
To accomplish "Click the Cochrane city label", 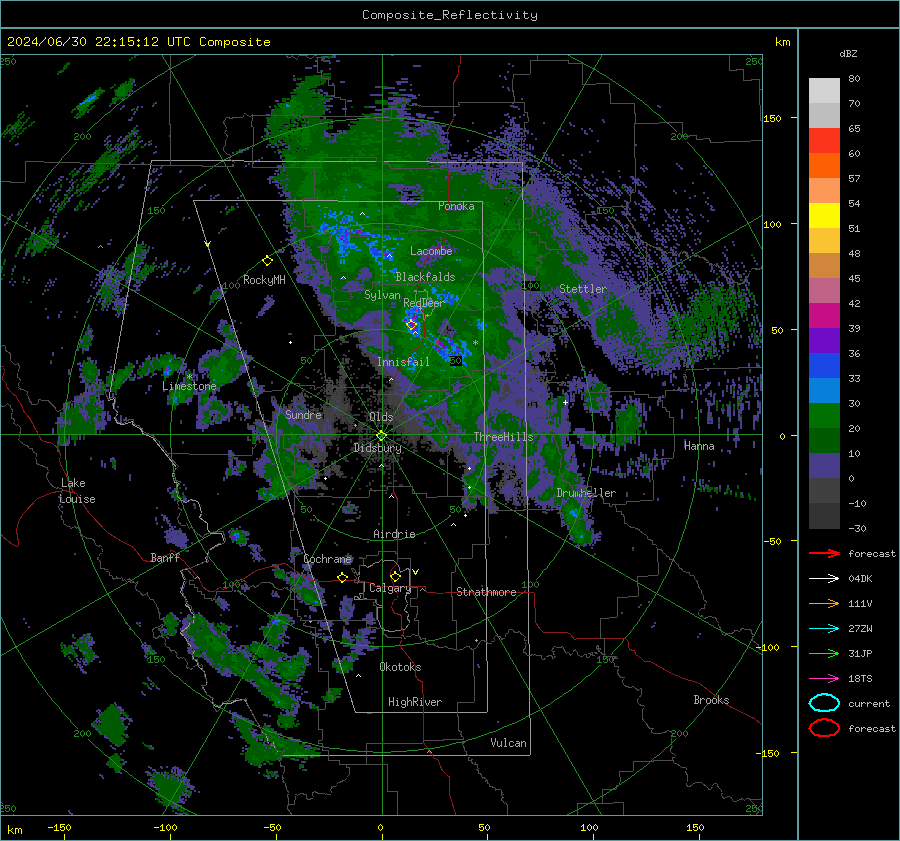I will click(327, 559).
